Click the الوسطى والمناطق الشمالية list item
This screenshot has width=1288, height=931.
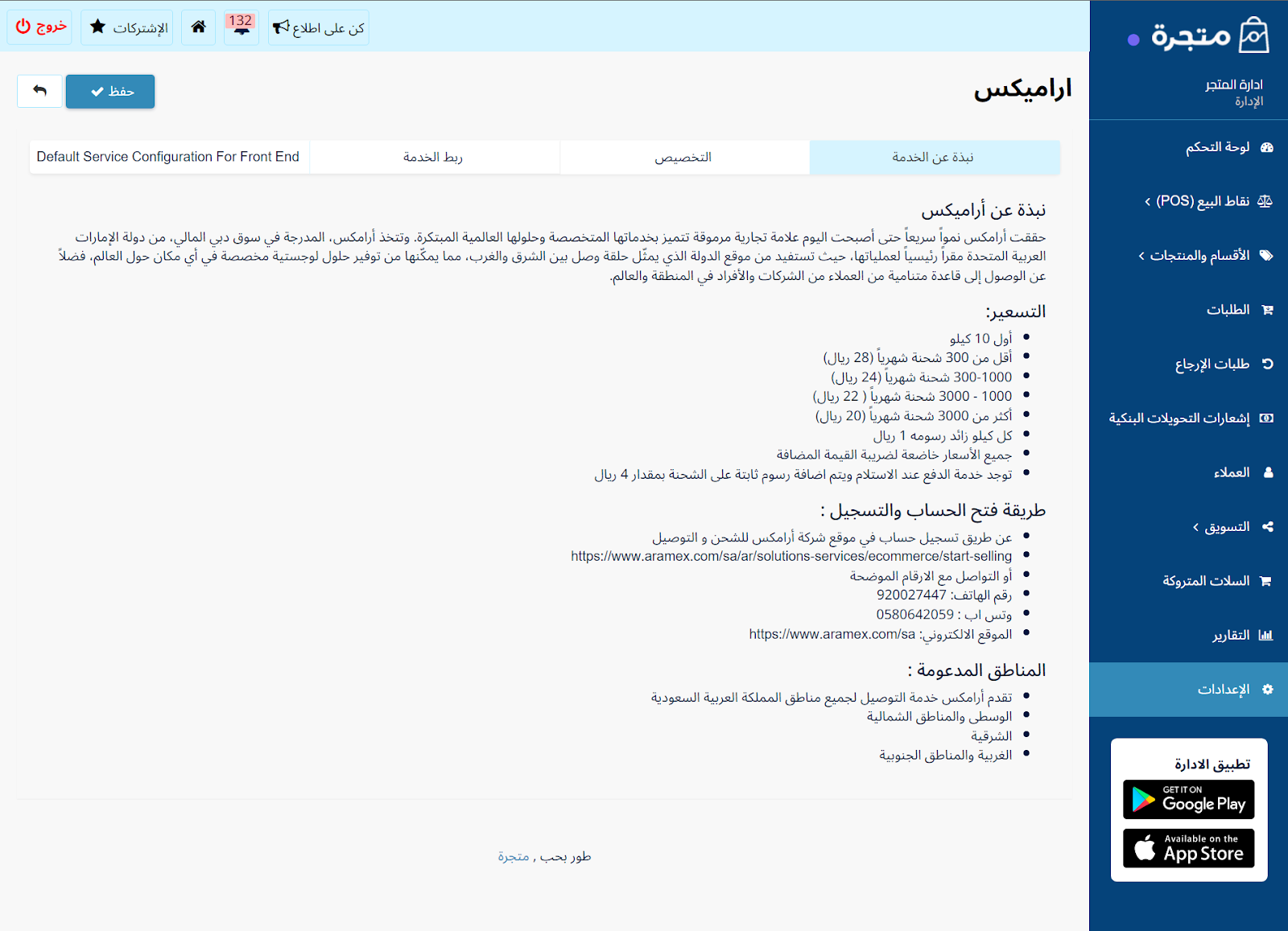[x=939, y=717]
